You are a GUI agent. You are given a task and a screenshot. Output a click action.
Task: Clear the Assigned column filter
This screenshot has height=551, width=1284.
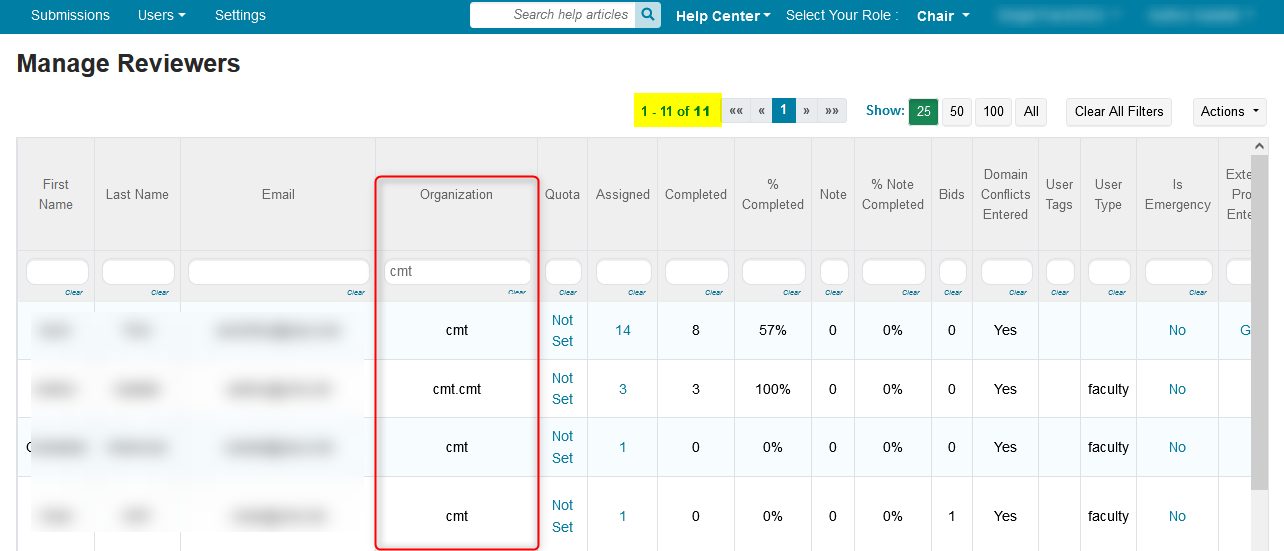click(637, 292)
